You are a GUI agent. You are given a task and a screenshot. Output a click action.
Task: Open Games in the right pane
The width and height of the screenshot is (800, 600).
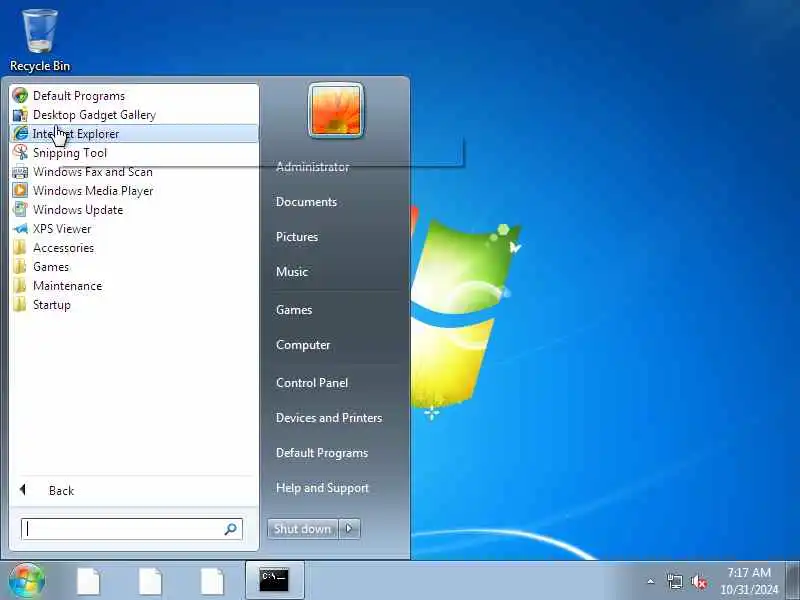[x=294, y=310]
